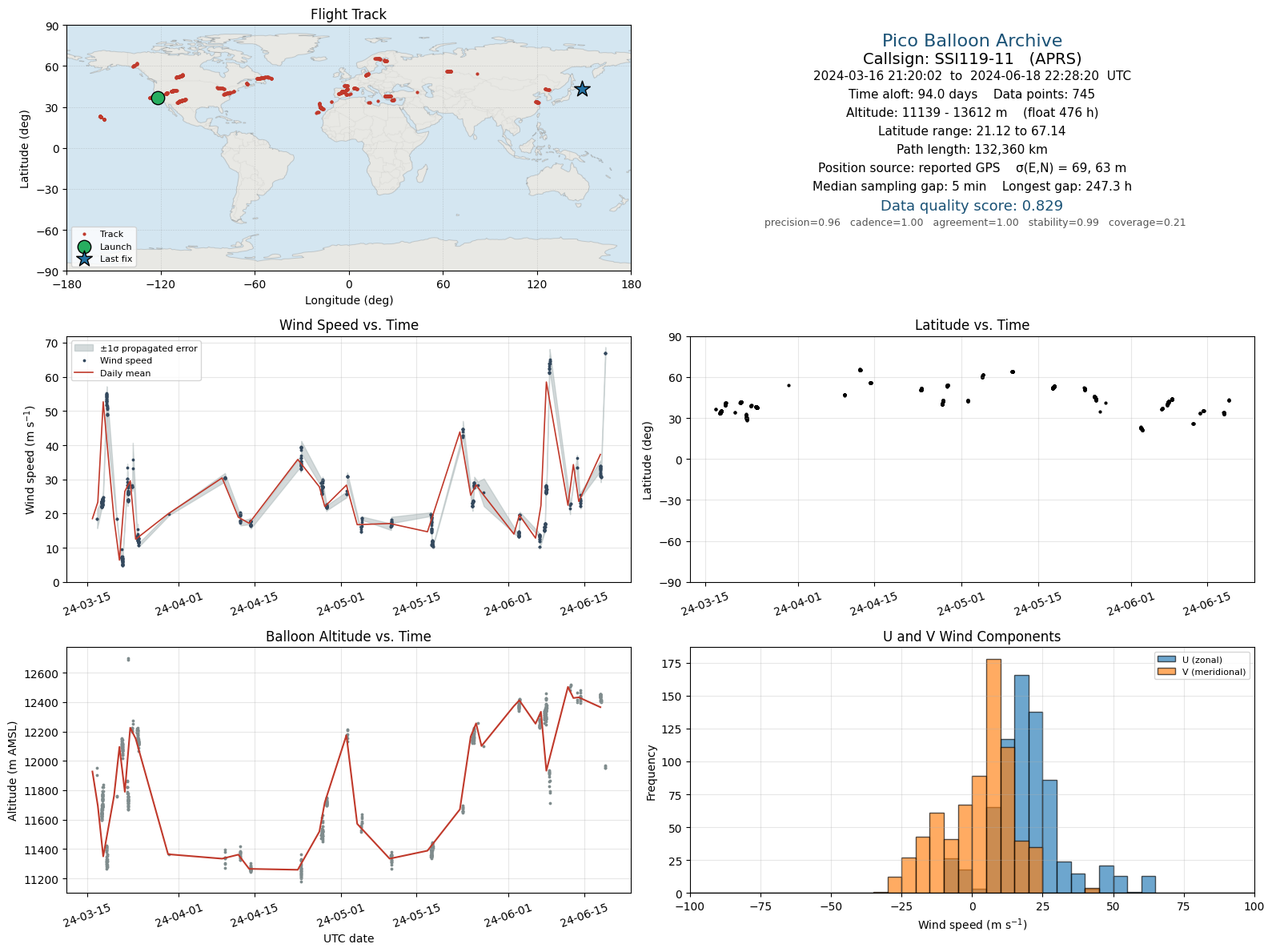Click the "175" tick on the frequency axis
This screenshot has width=1272, height=952.
click(x=672, y=664)
